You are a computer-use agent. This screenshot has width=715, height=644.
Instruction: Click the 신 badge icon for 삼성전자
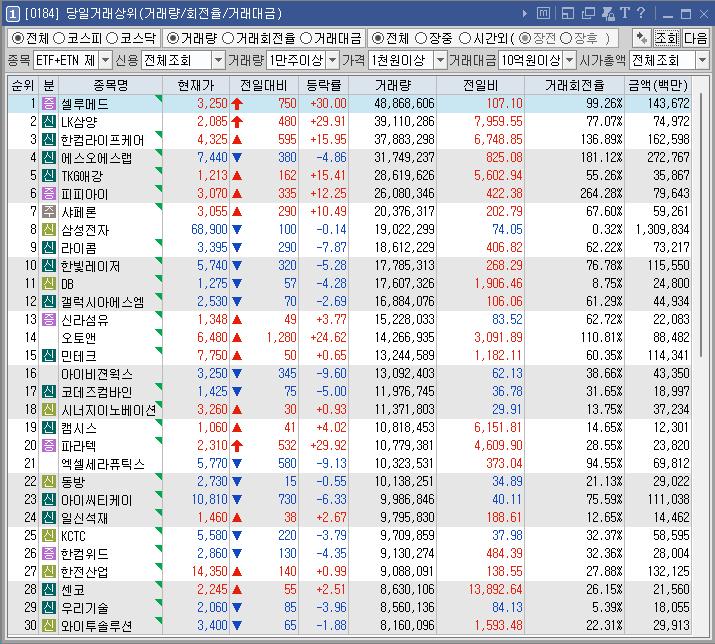(x=49, y=229)
